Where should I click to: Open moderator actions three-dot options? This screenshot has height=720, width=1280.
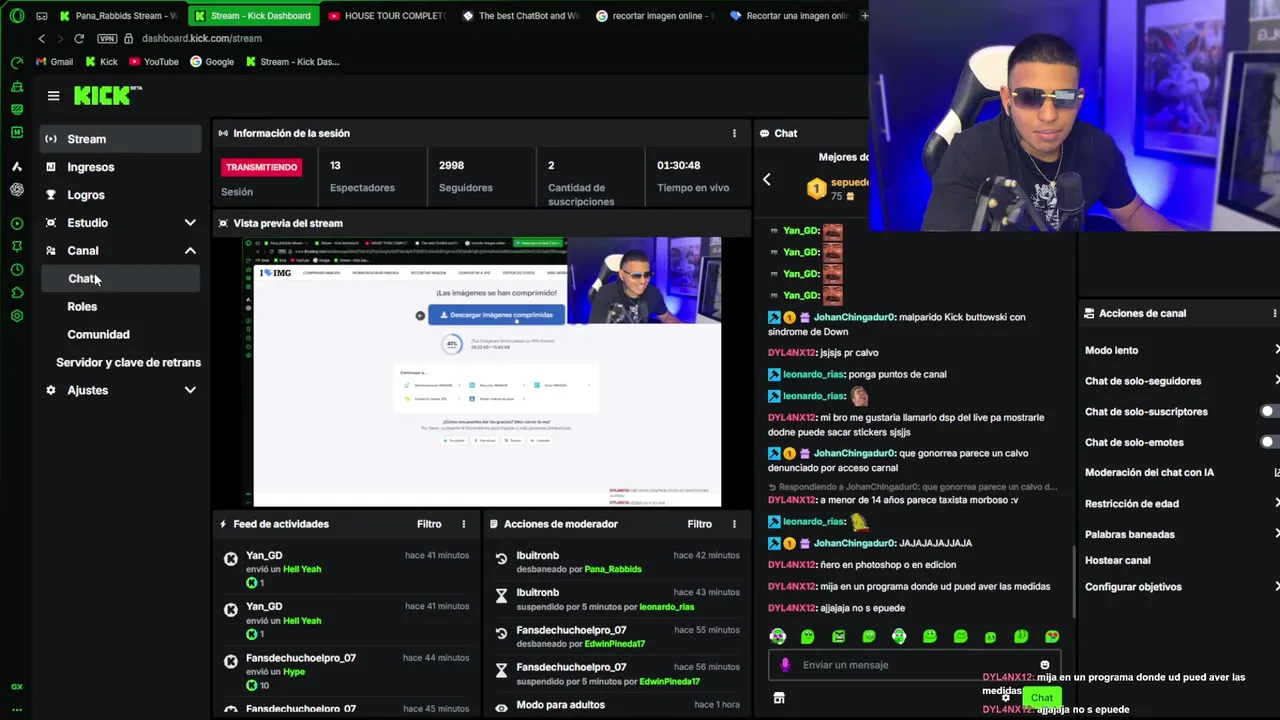pos(734,524)
